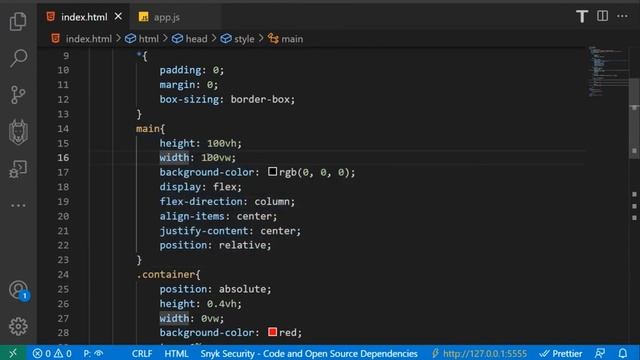Close the index.html tab
The height and width of the screenshot is (360, 640).
(x=118, y=16)
